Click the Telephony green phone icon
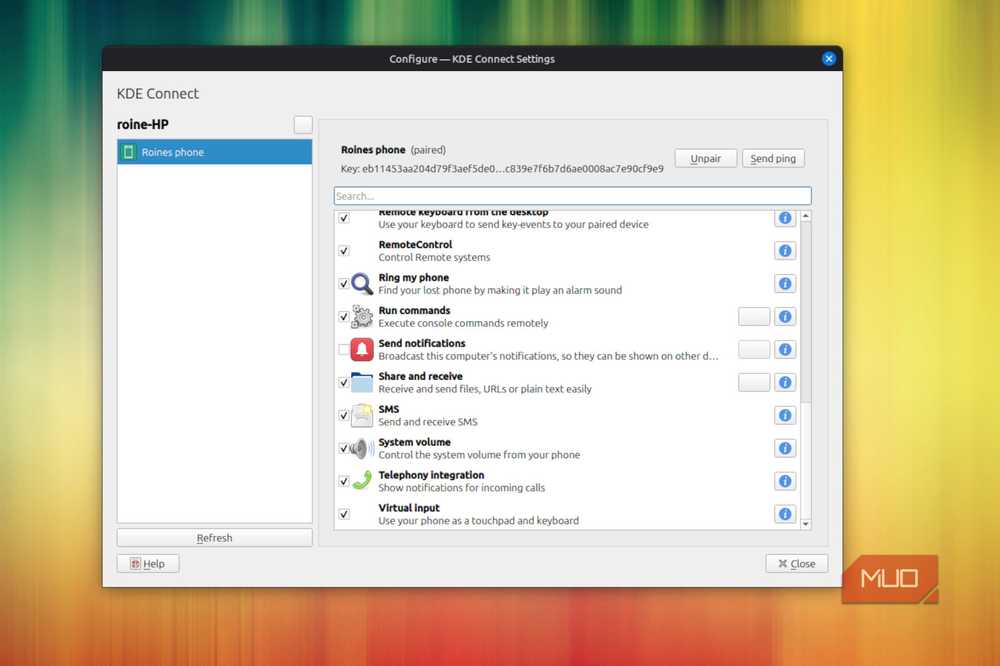Viewport: 1000px width, 666px height. pos(362,480)
